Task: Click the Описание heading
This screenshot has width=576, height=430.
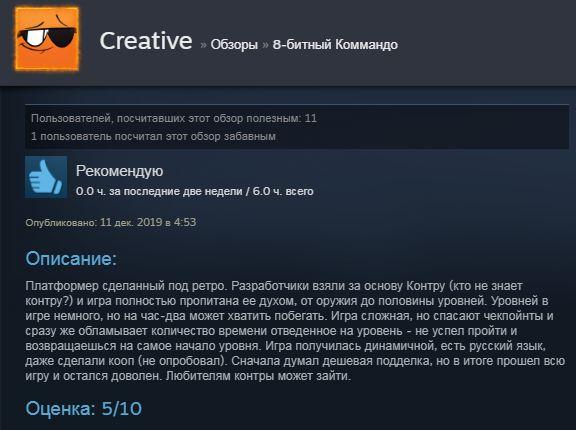Action: click(71, 259)
